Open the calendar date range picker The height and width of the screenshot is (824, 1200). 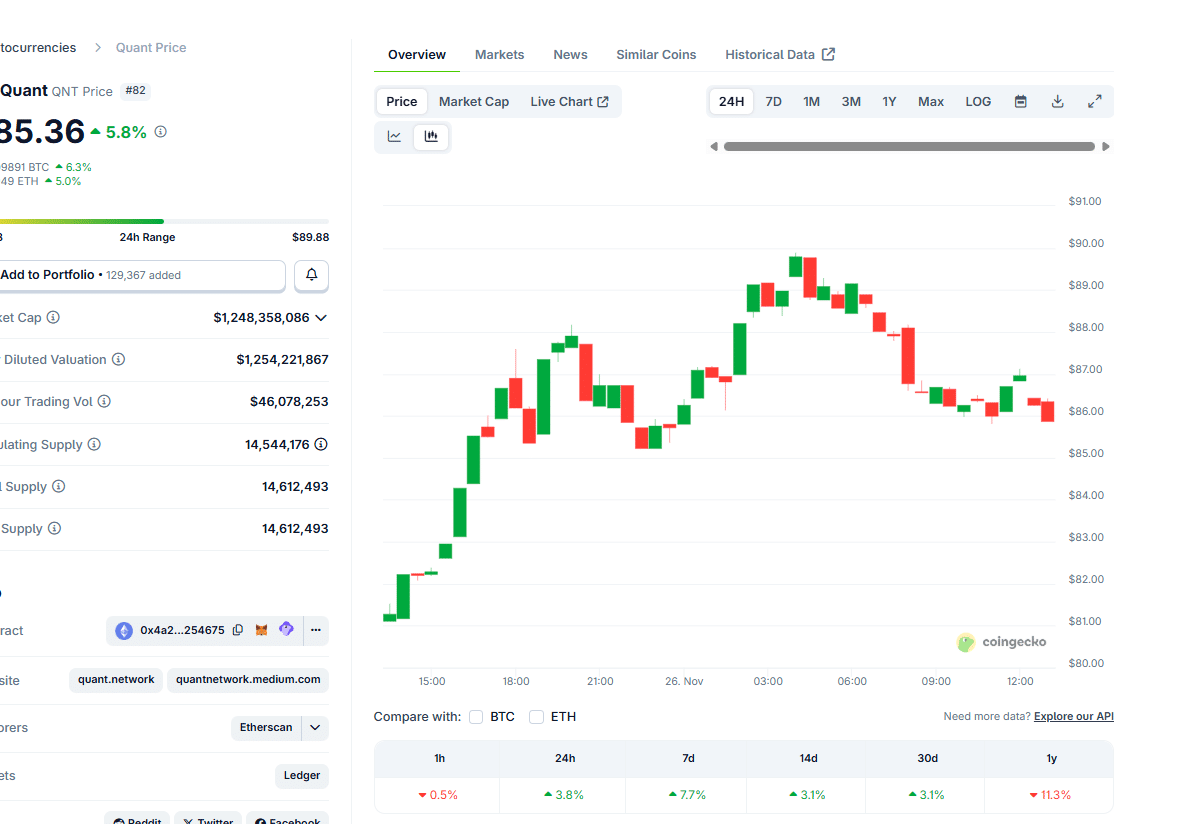(1020, 102)
